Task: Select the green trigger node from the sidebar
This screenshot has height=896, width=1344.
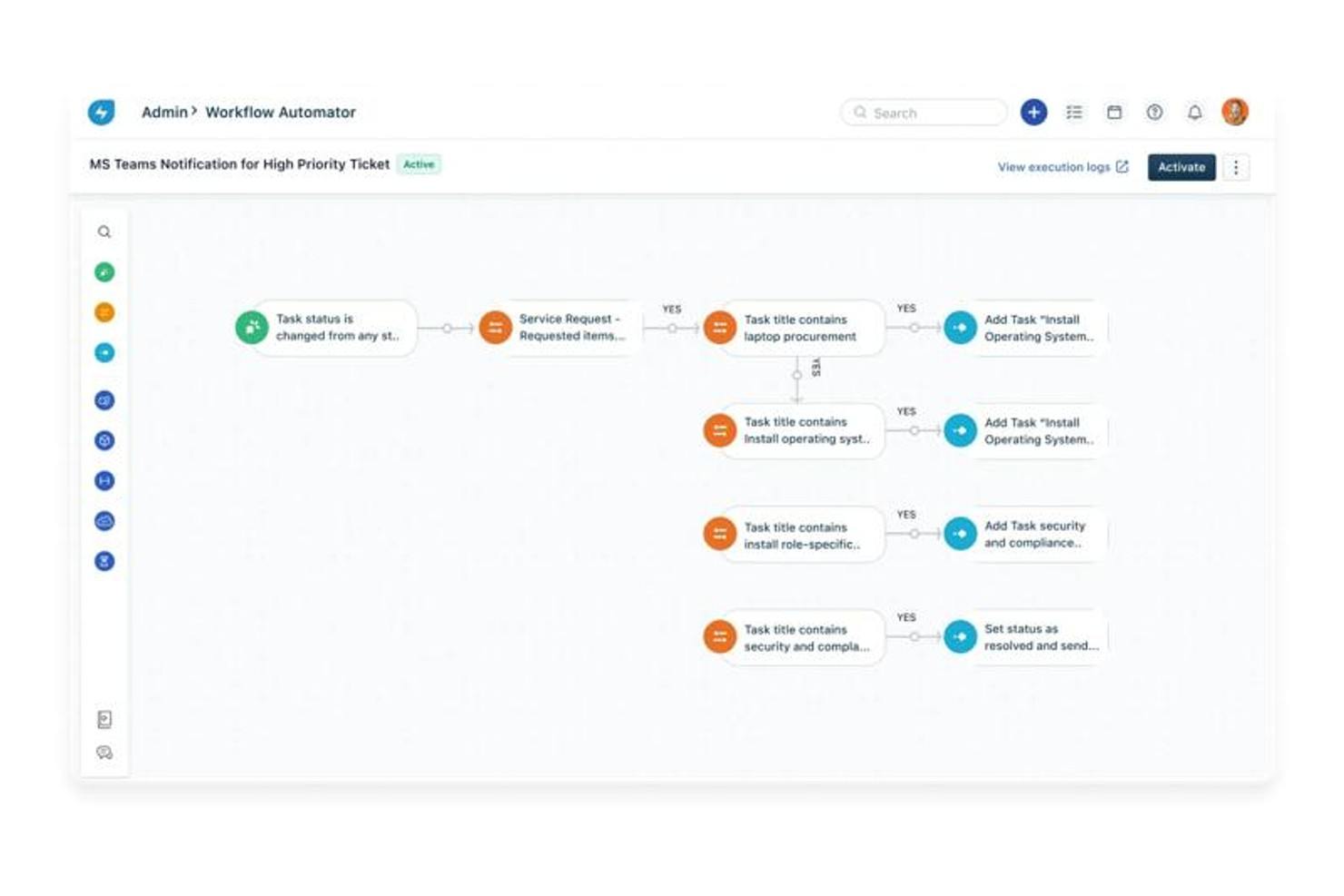Action: click(104, 271)
